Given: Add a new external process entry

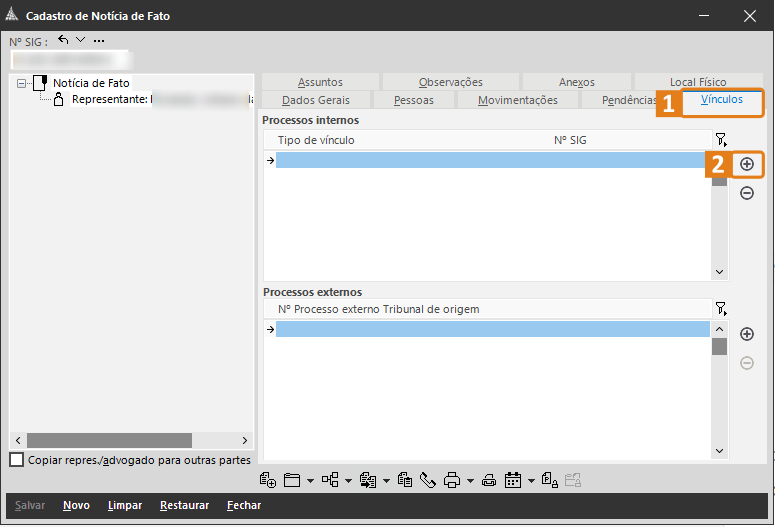Looking at the screenshot, I should click(747, 334).
